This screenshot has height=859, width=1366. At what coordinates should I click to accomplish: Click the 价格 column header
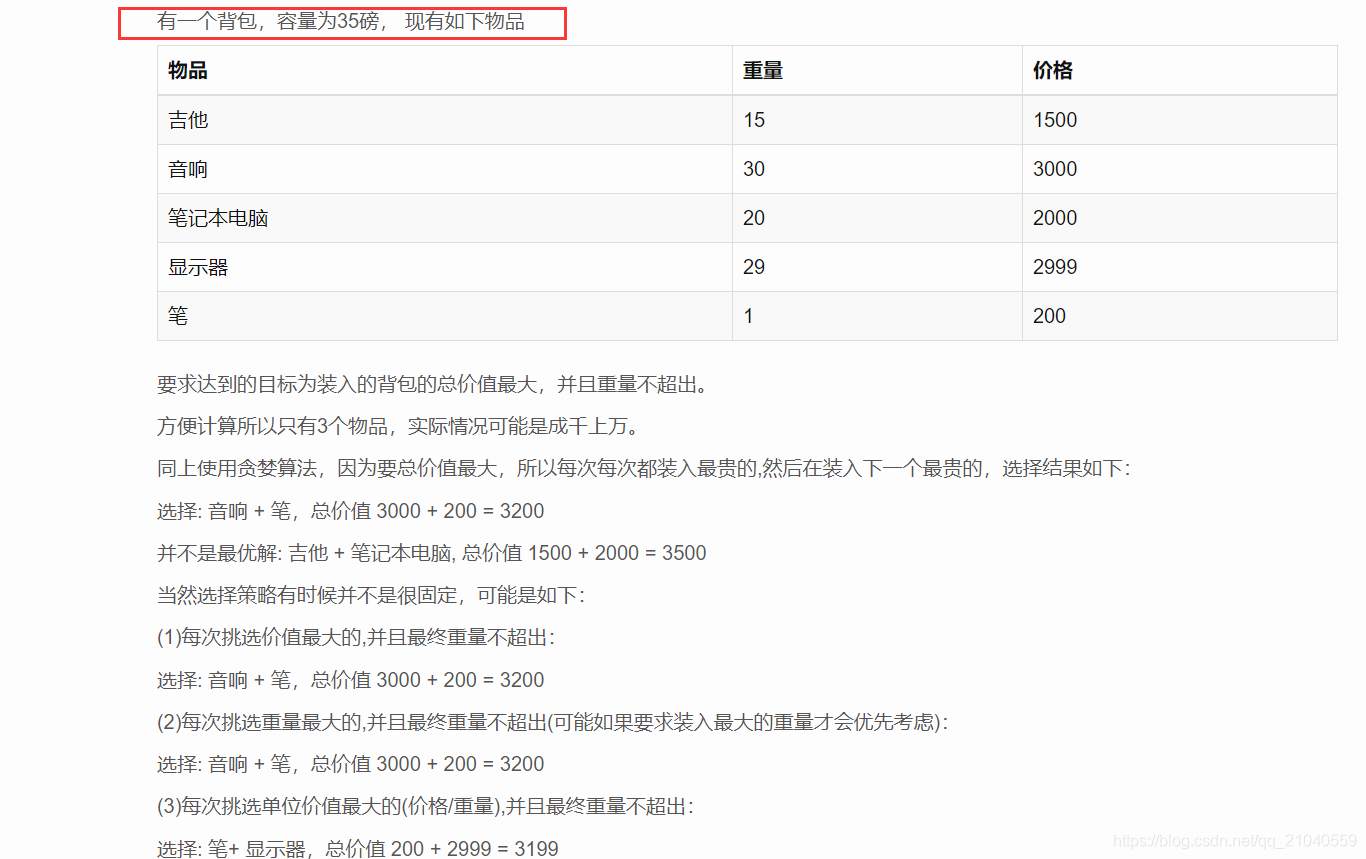click(x=1180, y=70)
